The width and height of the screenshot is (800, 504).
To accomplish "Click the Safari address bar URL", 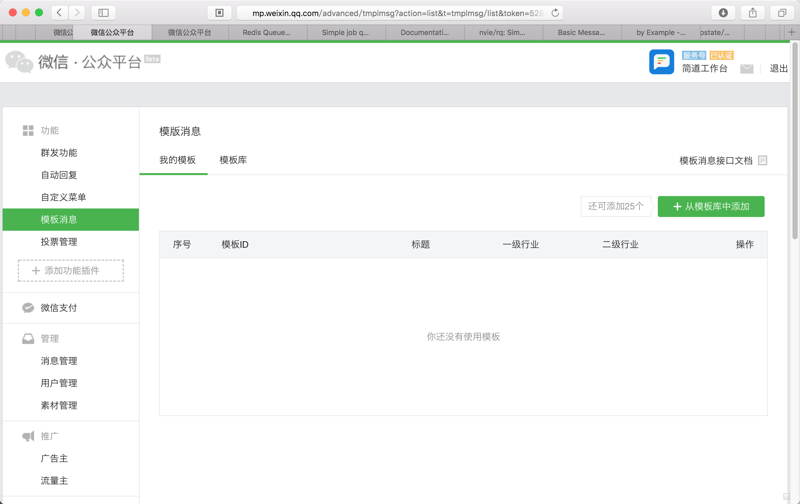I will point(398,13).
